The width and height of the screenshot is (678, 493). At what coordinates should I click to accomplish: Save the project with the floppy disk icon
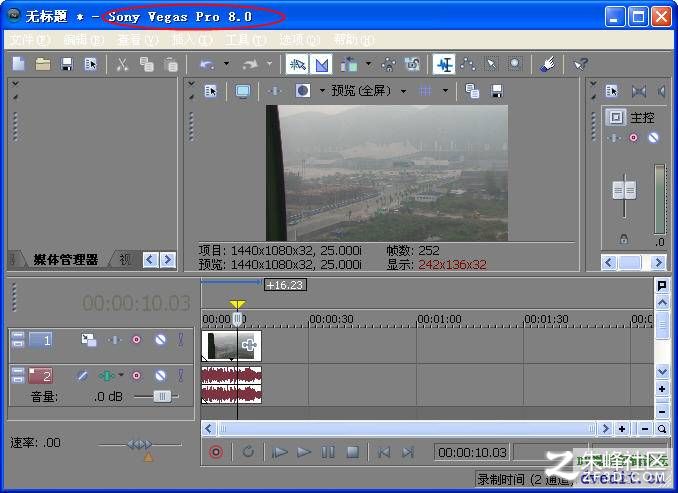point(67,64)
